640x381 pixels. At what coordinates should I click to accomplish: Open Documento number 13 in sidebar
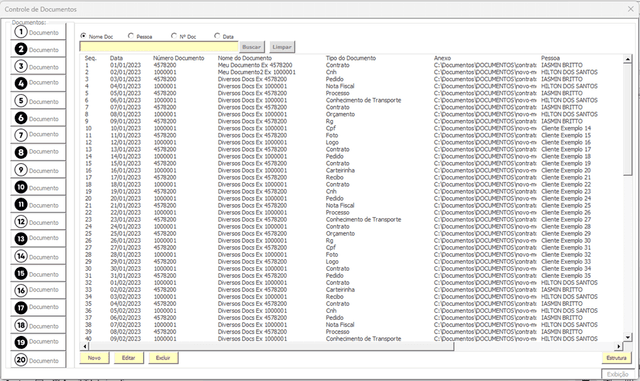tap(38, 238)
